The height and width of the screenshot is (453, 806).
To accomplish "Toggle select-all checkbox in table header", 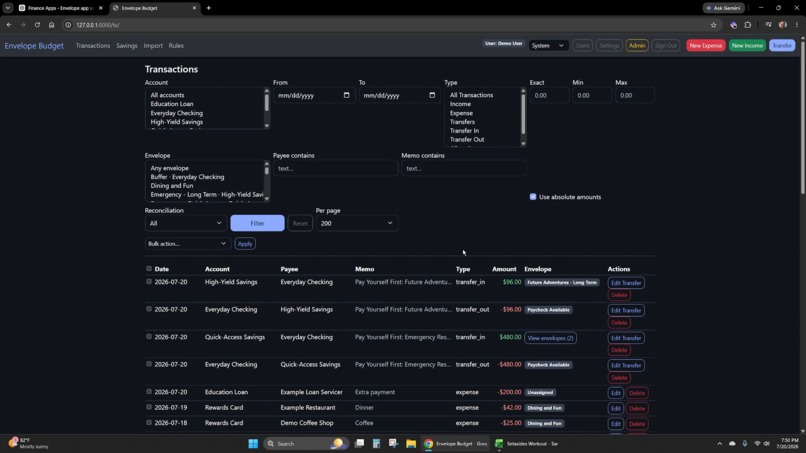I will [149, 268].
